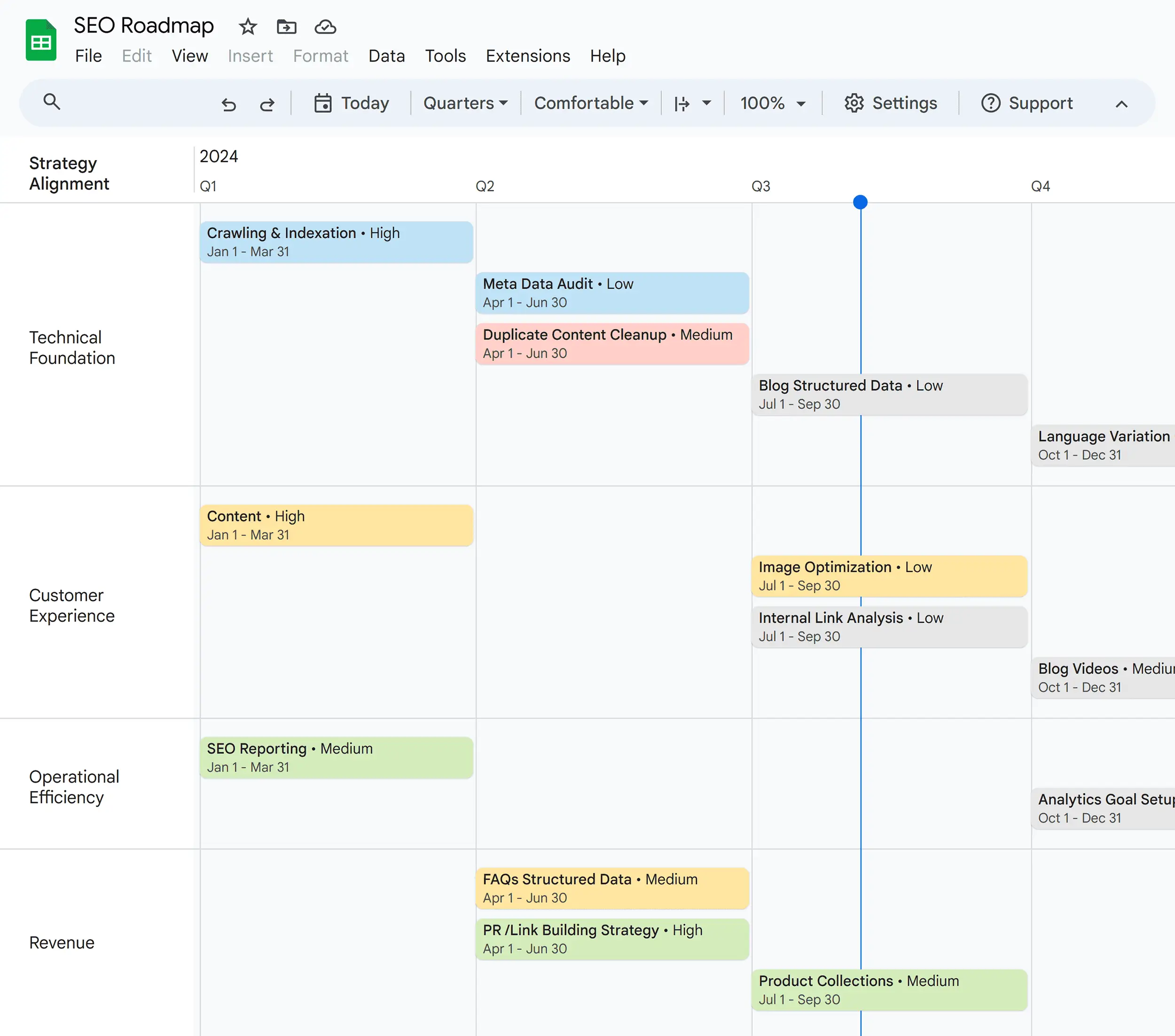
Task: Open the row grouping export dropdown
Action: pos(693,103)
